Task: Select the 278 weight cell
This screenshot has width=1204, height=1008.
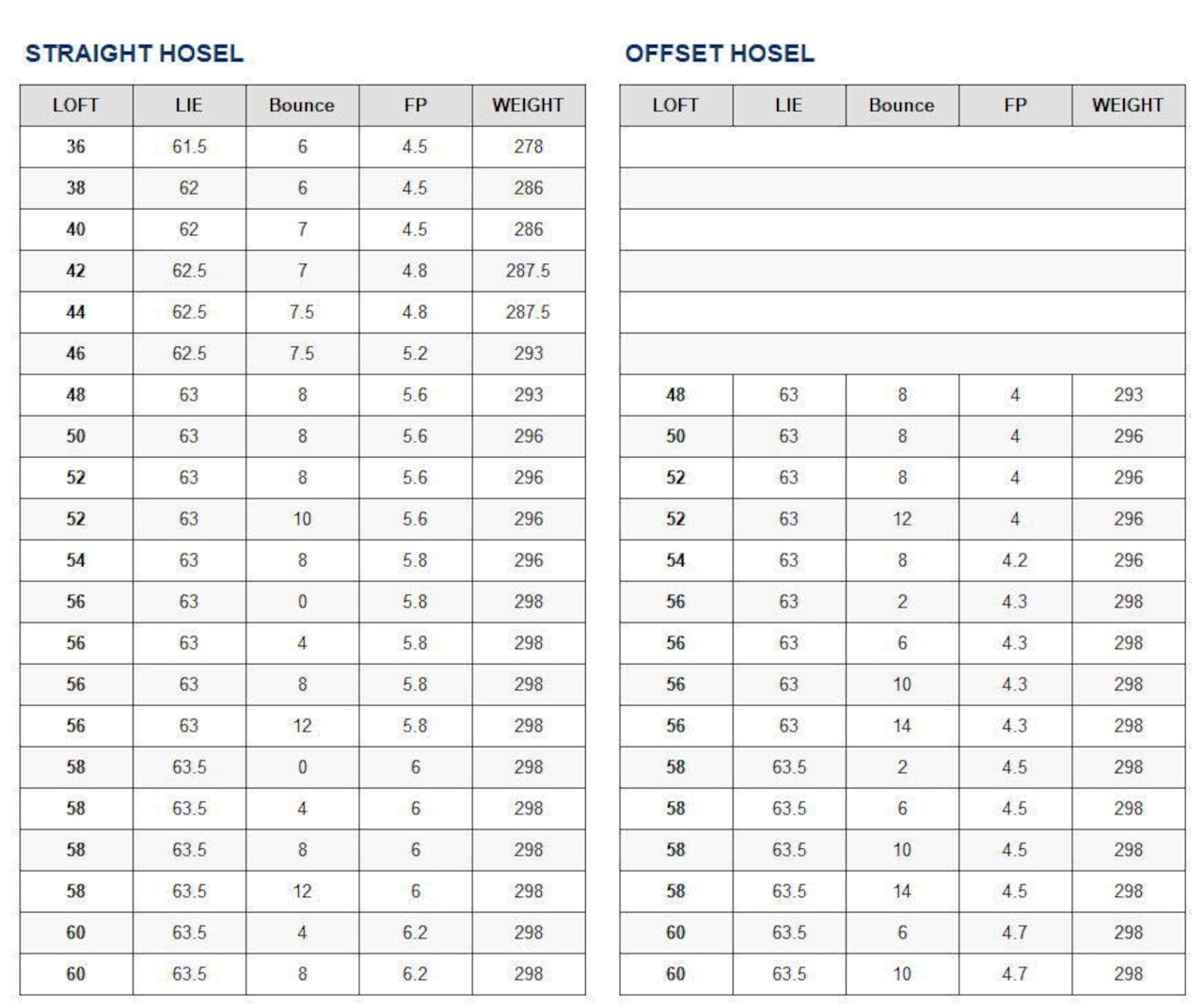Action: (528, 147)
